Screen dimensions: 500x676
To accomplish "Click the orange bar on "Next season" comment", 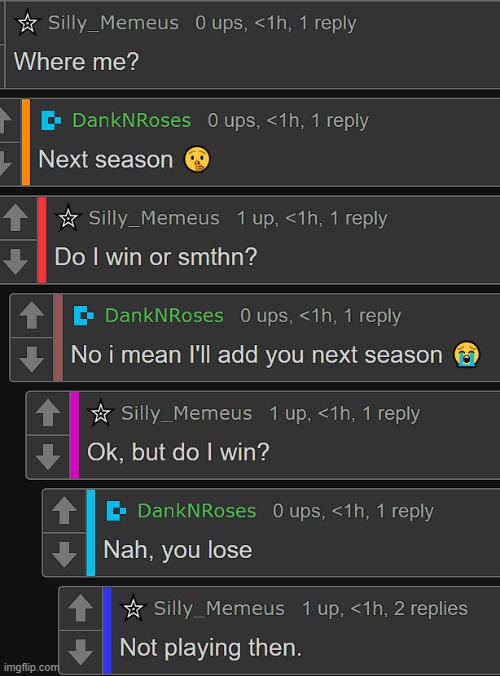I will (26, 142).
